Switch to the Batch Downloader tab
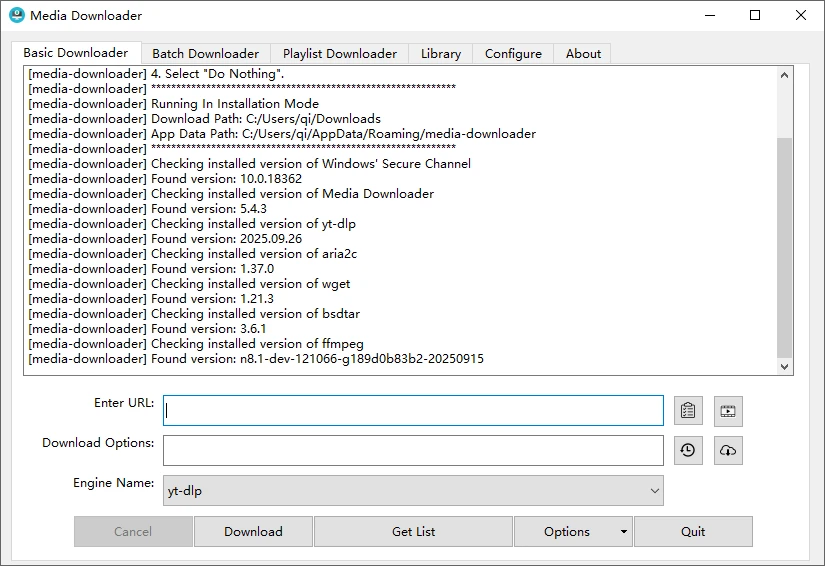The height and width of the screenshot is (566, 825). pyautogui.click(x=205, y=54)
